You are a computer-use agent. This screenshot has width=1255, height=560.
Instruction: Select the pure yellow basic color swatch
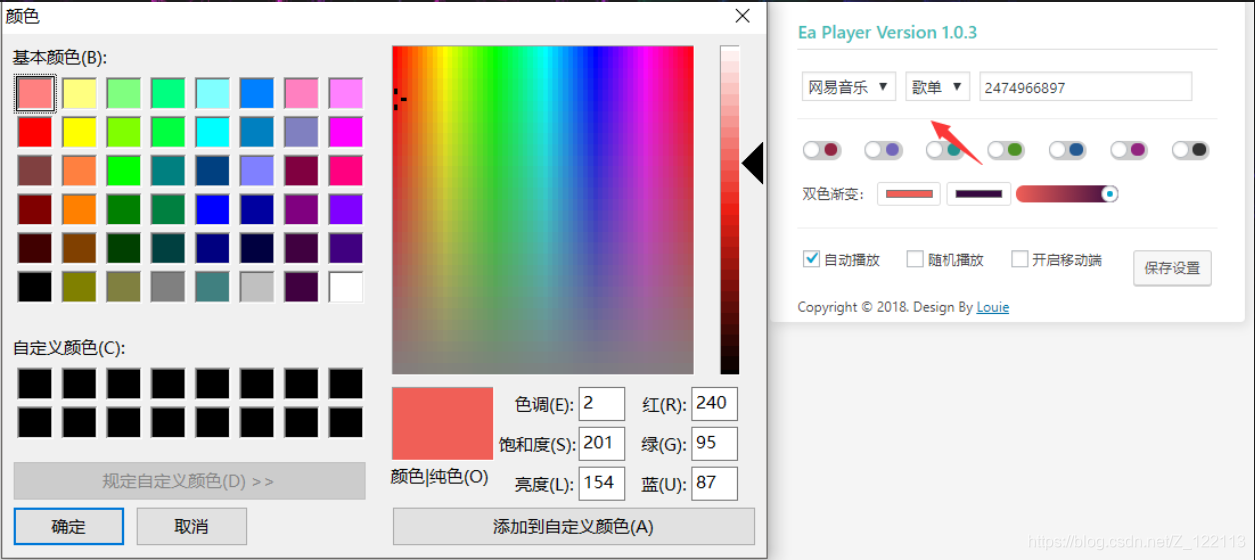tap(79, 132)
